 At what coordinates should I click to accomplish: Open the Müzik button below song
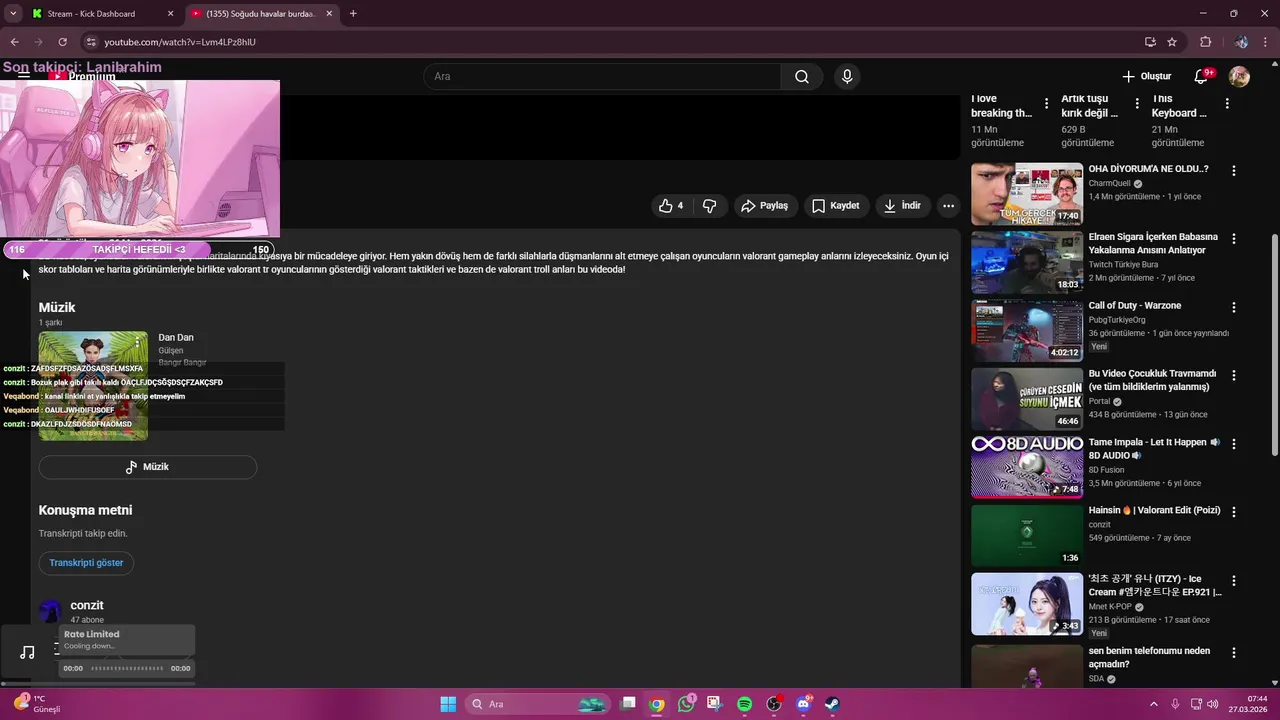point(148,467)
